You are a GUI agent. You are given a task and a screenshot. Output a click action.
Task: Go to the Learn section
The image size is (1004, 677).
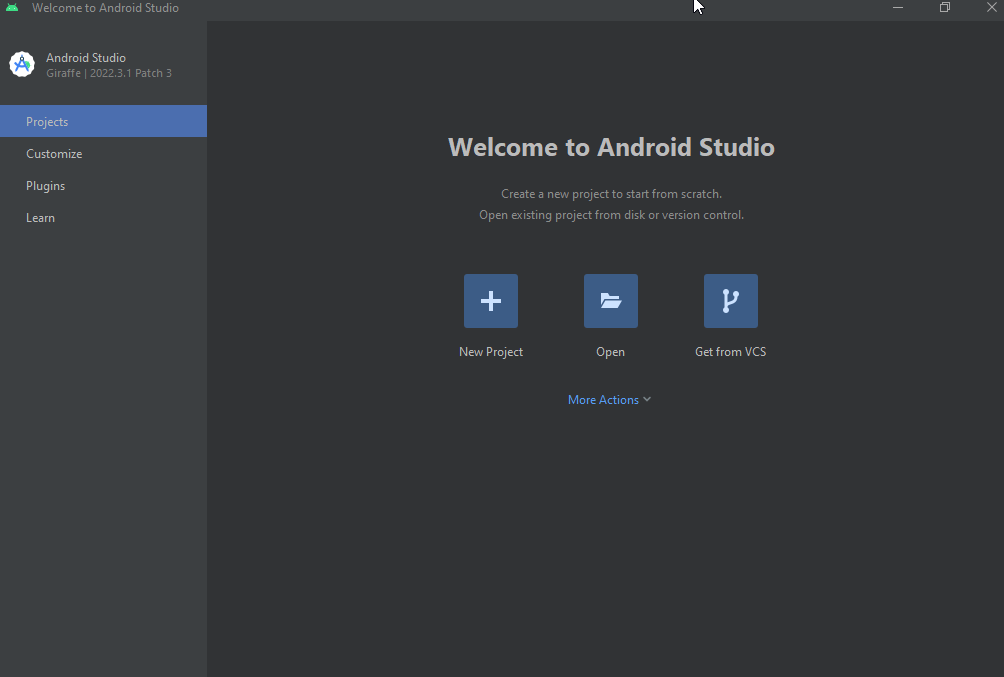[x=103, y=218]
